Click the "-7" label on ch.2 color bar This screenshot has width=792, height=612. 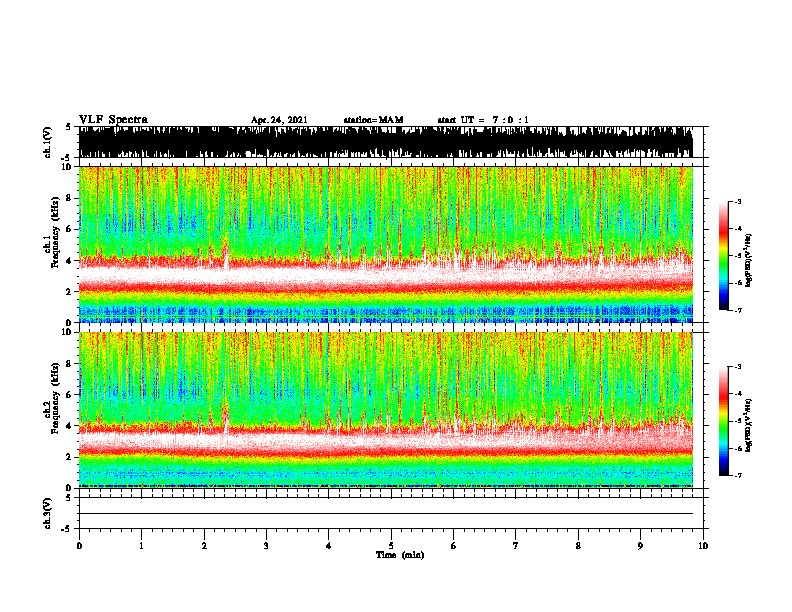coord(737,476)
